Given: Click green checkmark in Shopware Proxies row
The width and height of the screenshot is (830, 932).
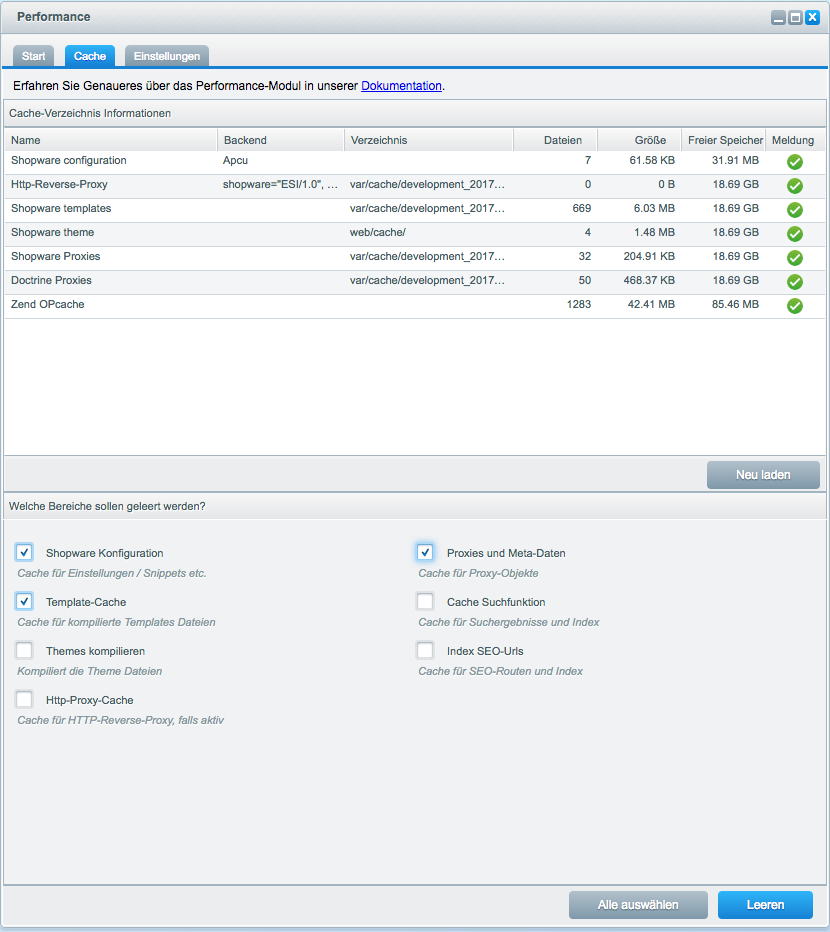Looking at the screenshot, I should 795,258.
